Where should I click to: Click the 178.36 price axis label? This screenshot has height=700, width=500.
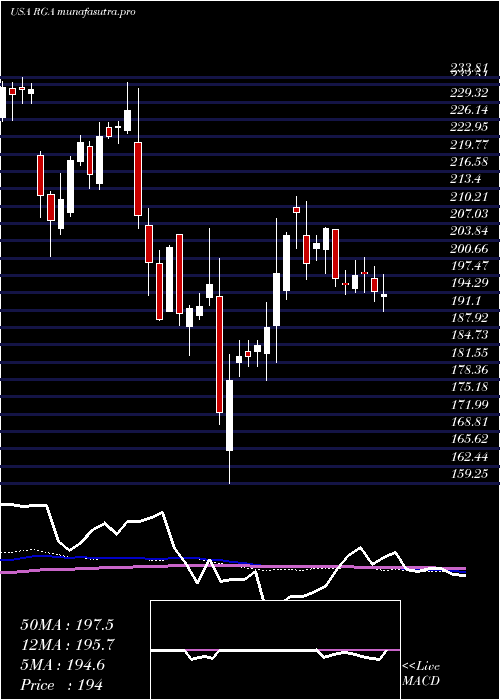469,370
